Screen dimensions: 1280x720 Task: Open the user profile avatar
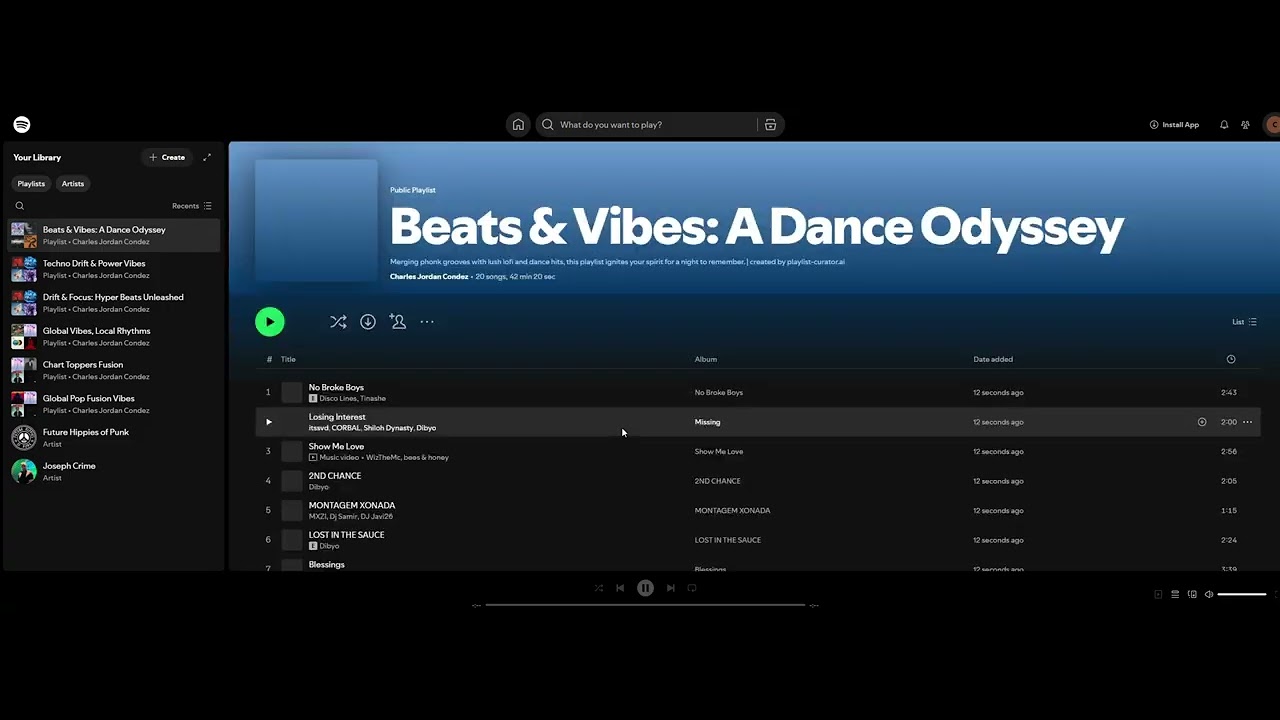coord(1272,125)
